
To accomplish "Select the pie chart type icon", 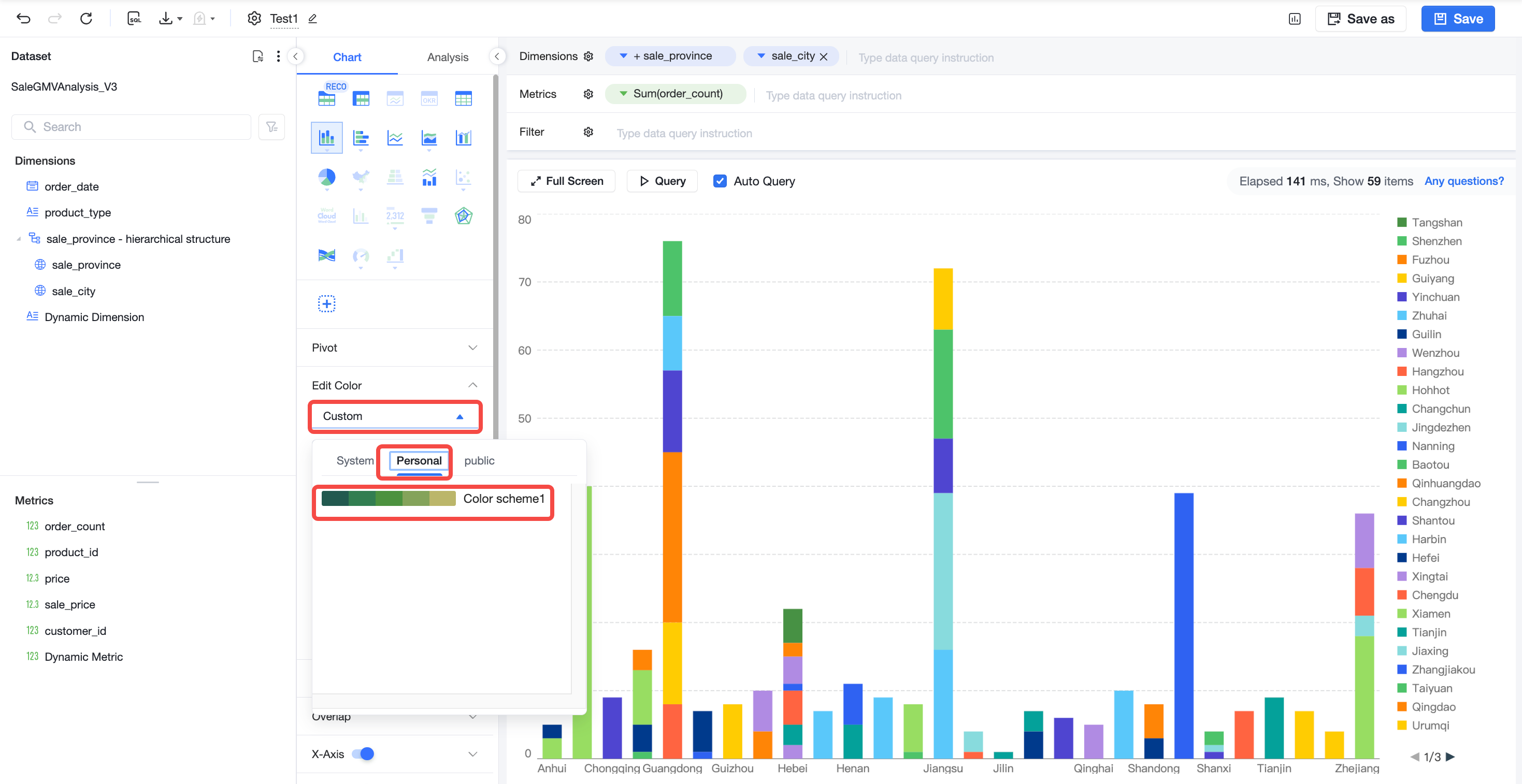I will point(327,177).
